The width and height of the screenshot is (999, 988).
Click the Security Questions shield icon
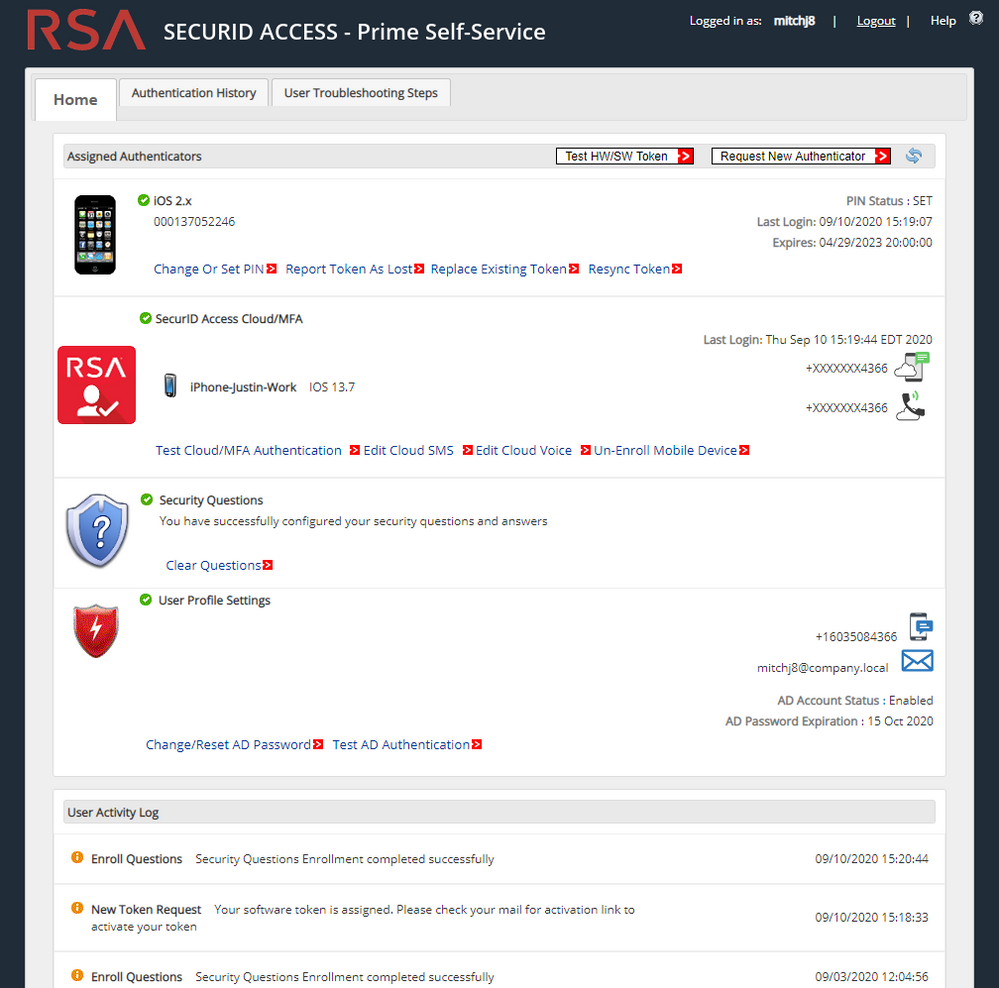(x=96, y=530)
